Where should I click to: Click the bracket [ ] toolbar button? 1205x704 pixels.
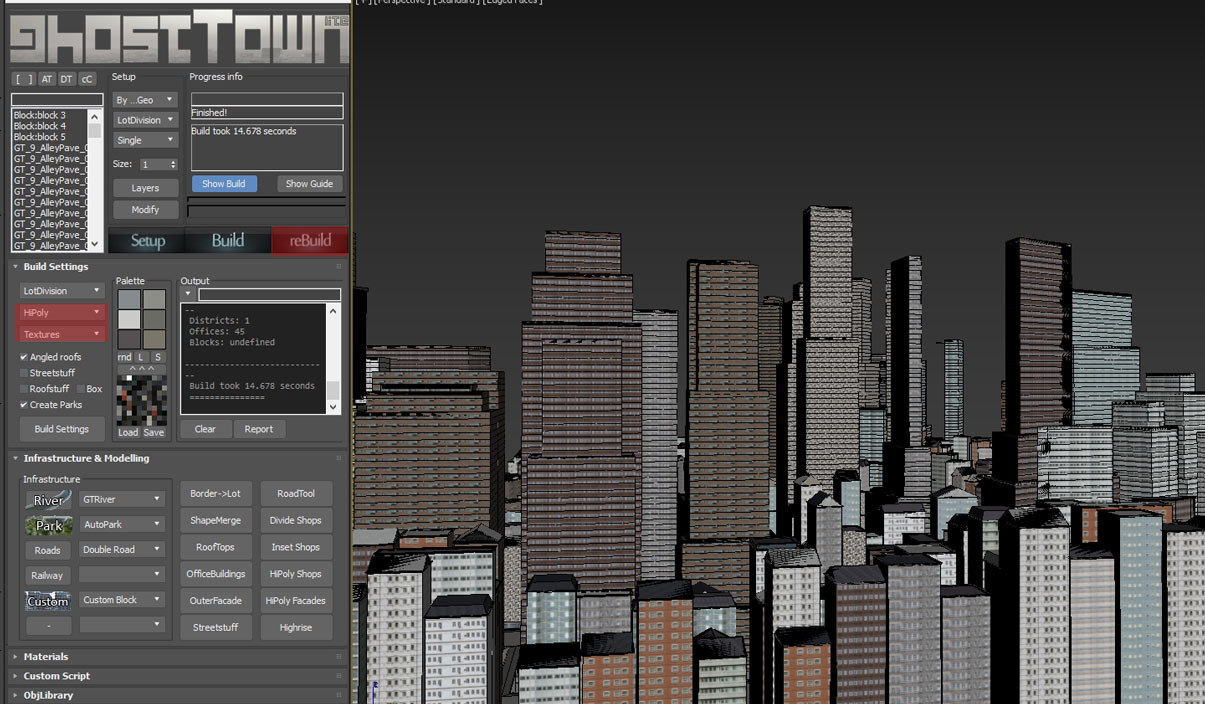(24, 79)
